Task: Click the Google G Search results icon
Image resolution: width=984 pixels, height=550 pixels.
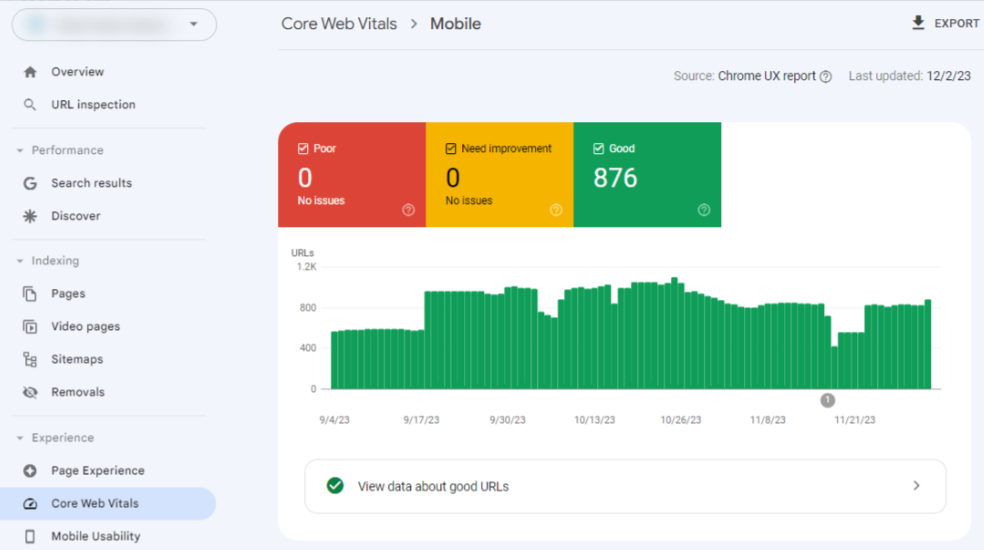Action: click(30, 183)
